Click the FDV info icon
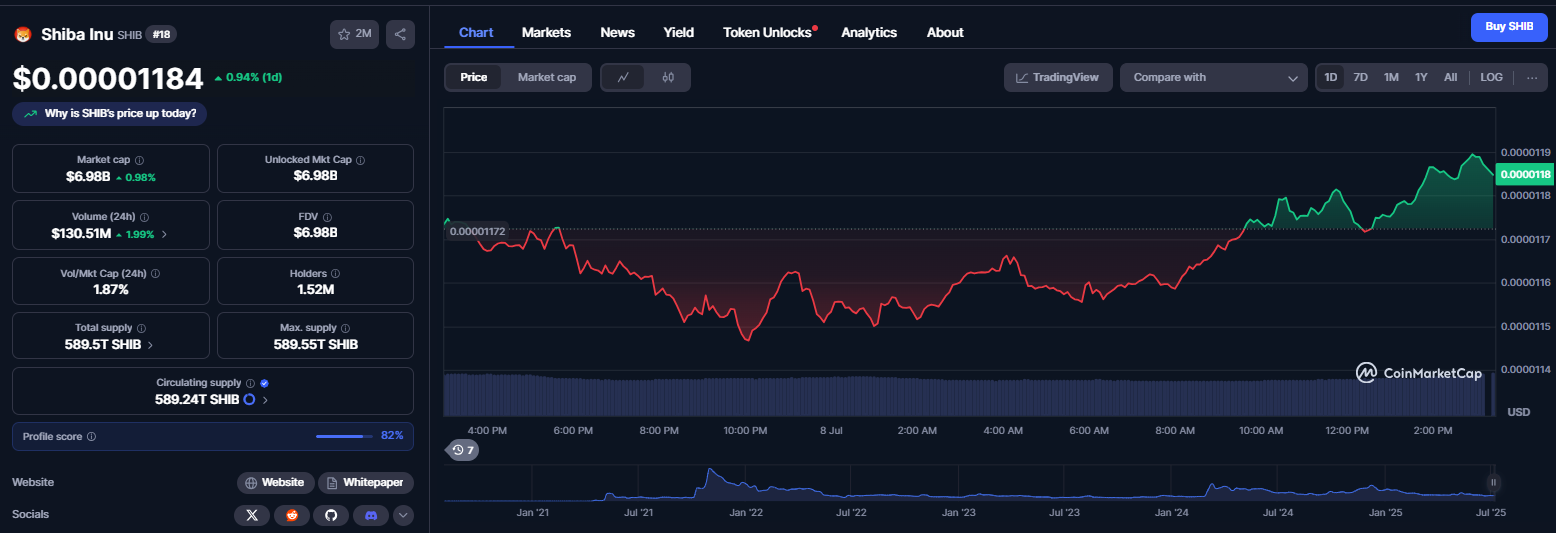 click(x=328, y=217)
